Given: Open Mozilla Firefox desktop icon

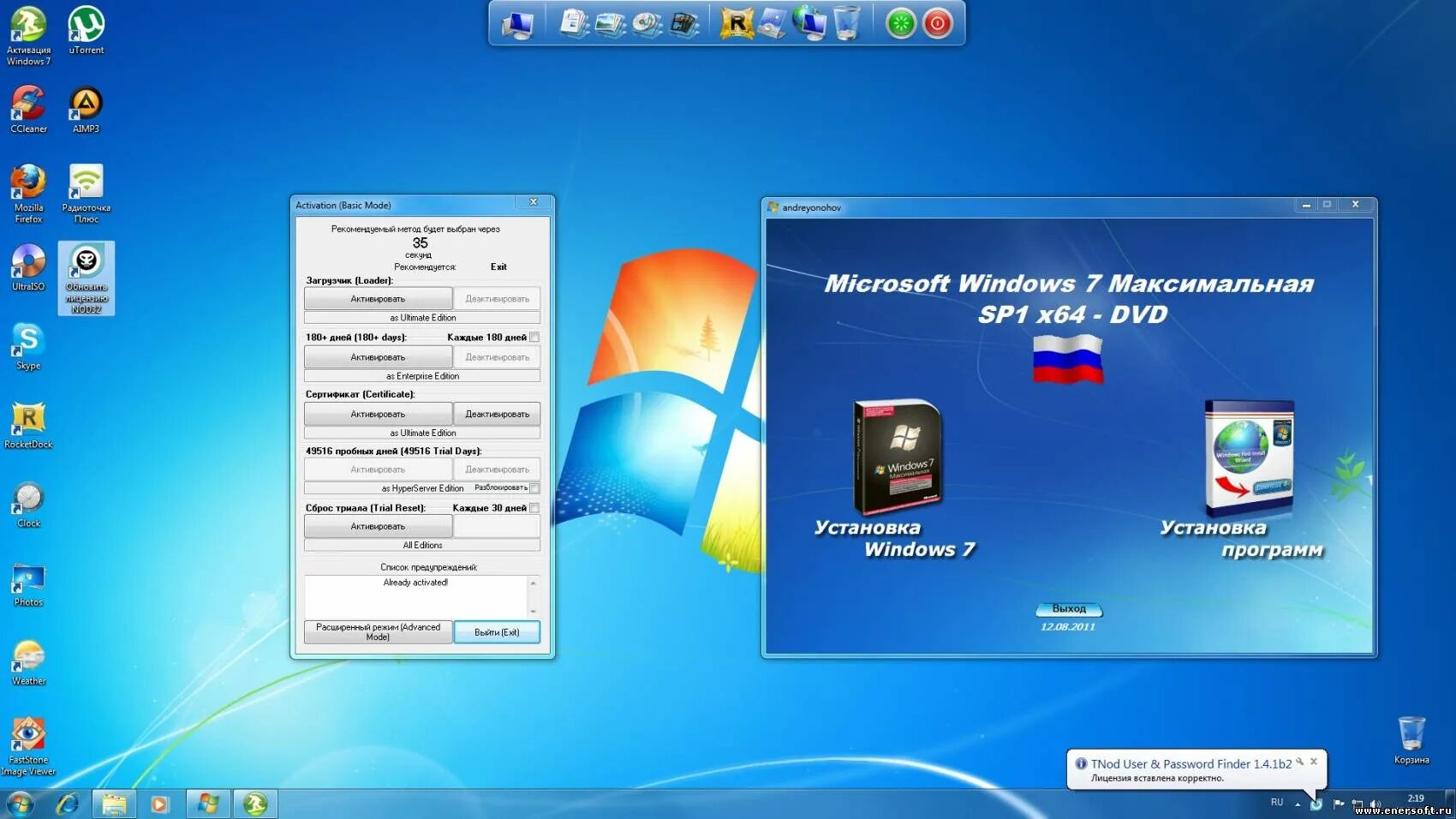Looking at the screenshot, I should tap(28, 194).
